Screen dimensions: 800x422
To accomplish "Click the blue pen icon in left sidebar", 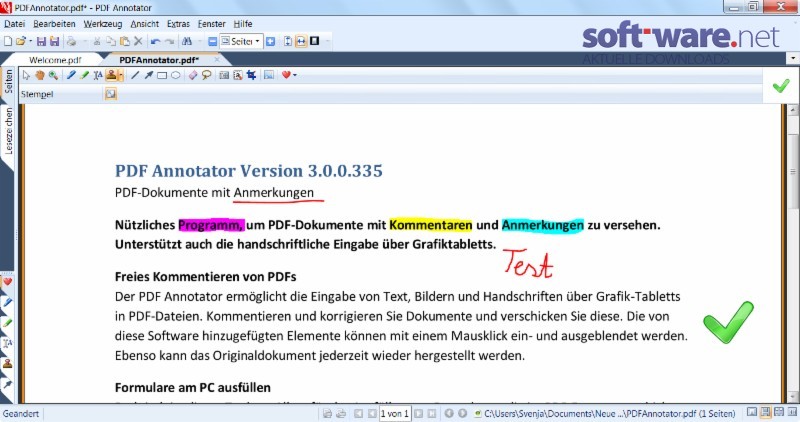I will point(8,302).
